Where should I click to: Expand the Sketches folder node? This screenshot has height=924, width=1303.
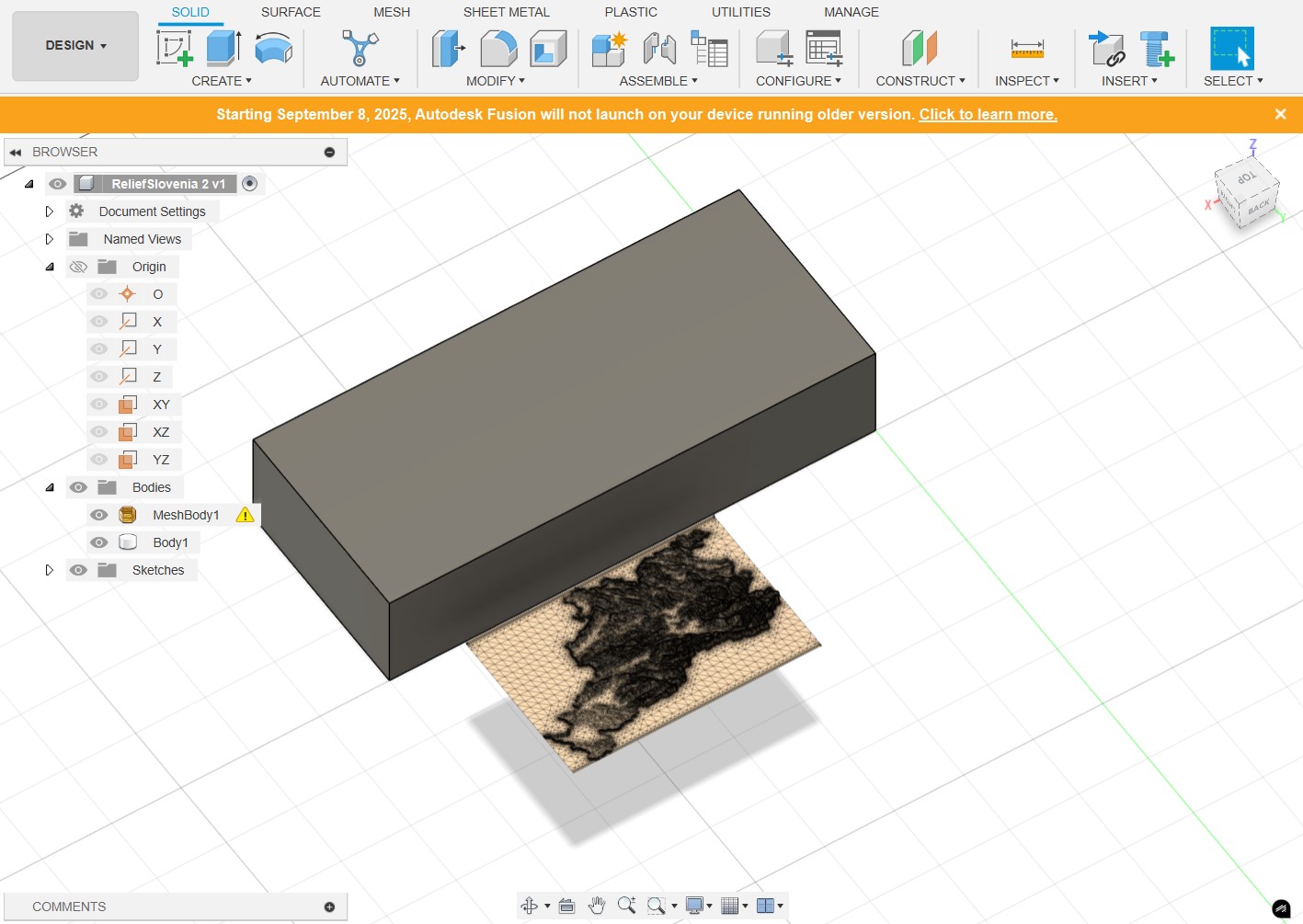pyautogui.click(x=50, y=570)
